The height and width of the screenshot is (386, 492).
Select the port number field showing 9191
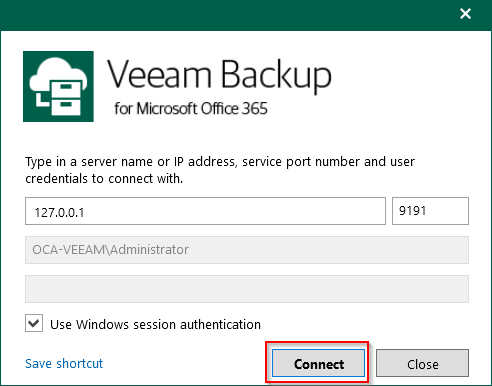[x=430, y=211]
